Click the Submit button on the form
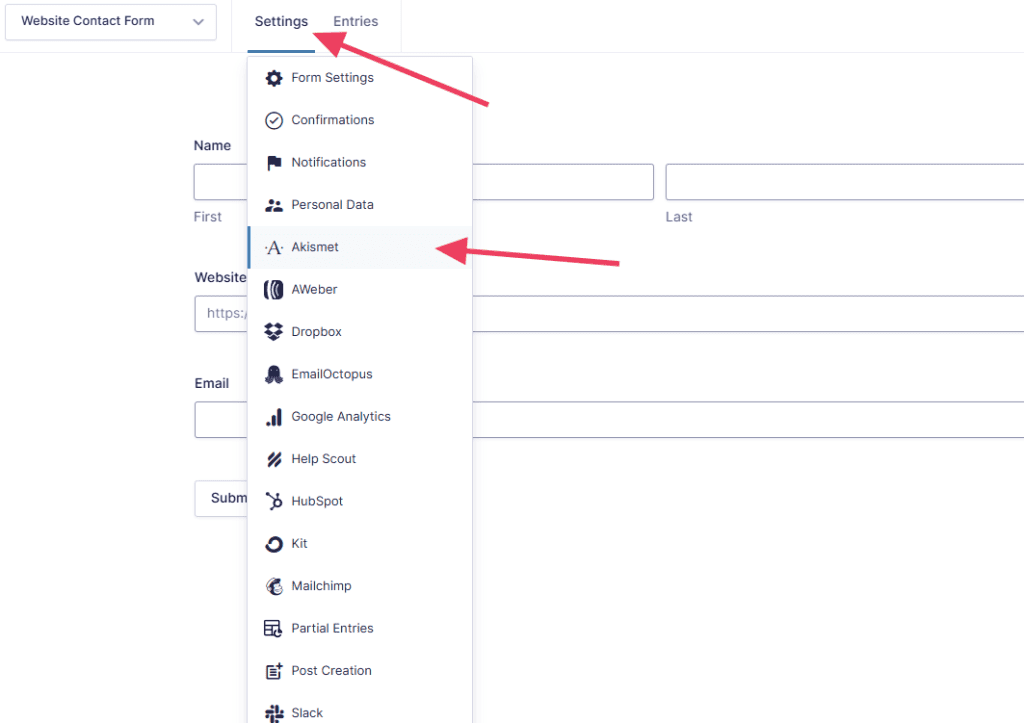 222,499
